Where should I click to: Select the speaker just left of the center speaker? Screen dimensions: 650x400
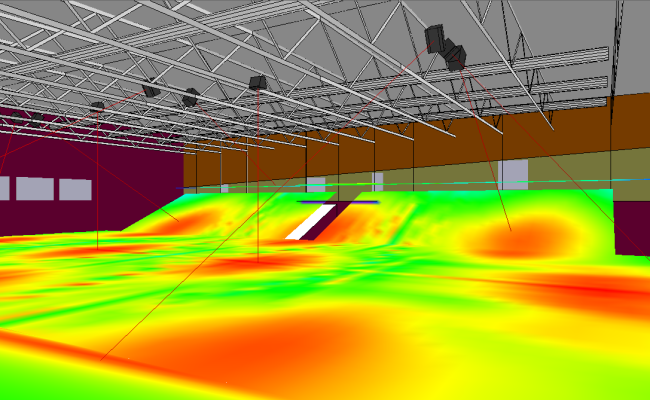coord(190,96)
